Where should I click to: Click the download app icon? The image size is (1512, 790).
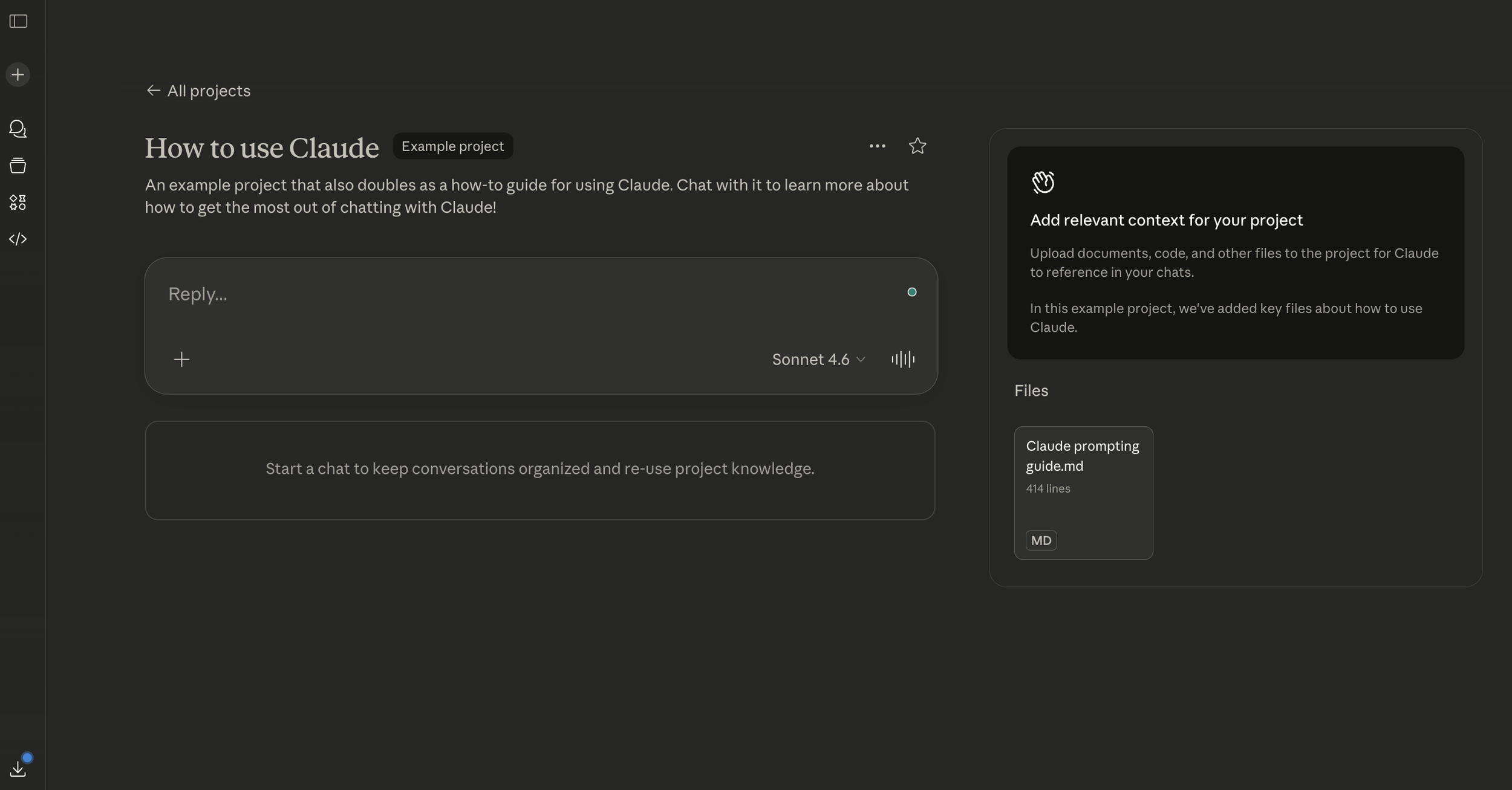click(x=18, y=768)
